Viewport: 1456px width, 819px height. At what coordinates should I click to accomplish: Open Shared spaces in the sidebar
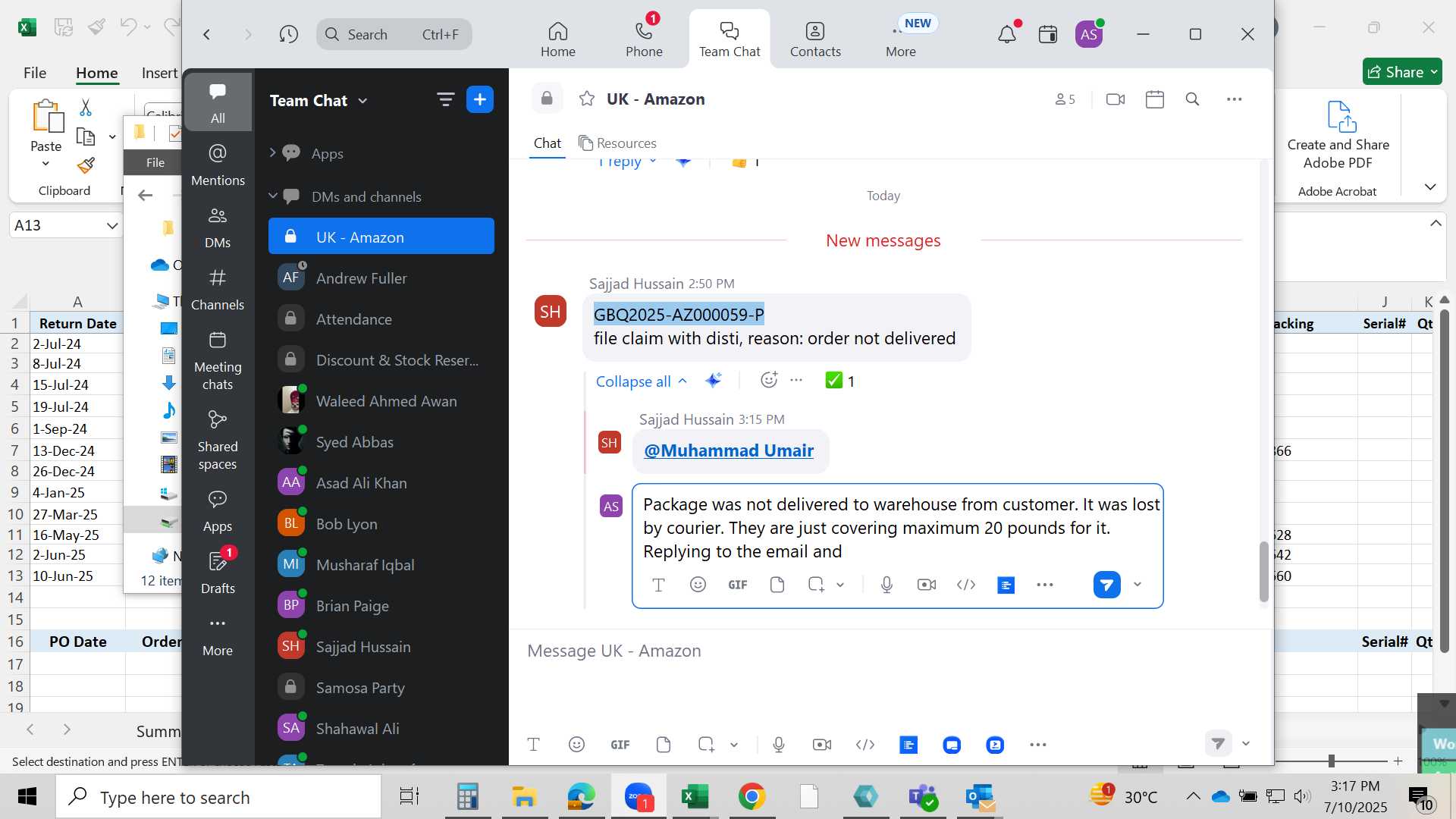(x=218, y=440)
